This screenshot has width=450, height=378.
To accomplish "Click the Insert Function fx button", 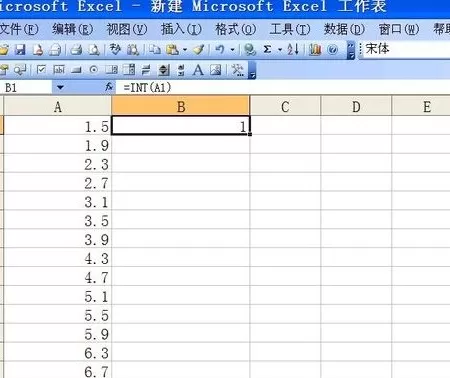I will point(109,87).
